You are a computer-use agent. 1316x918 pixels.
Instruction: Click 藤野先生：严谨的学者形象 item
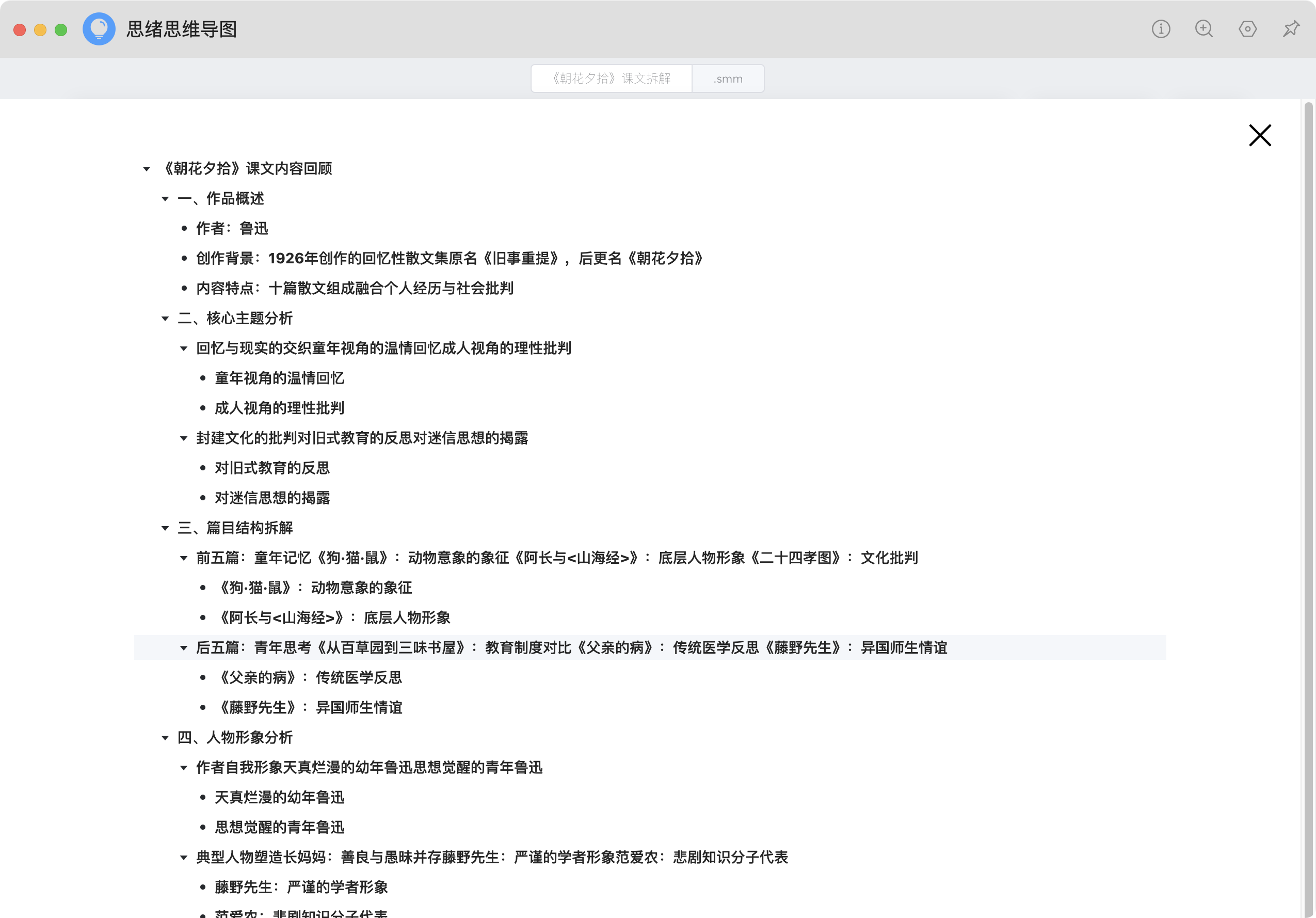pos(301,887)
